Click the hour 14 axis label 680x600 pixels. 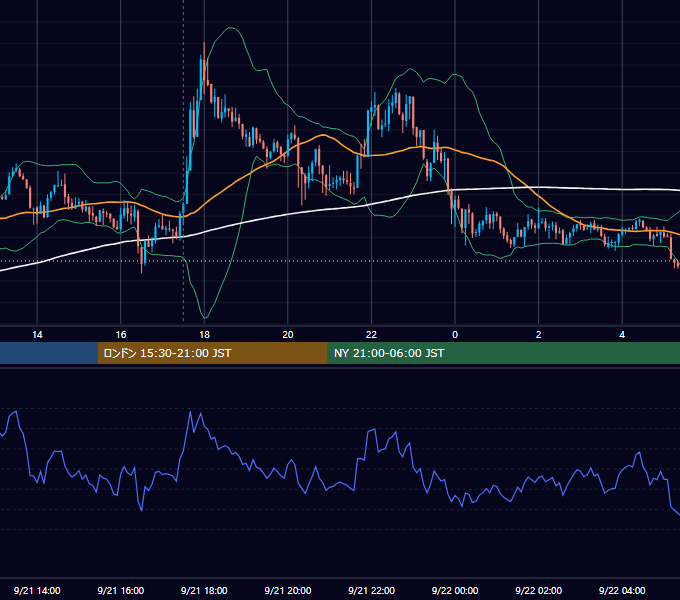tap(37, 335)
